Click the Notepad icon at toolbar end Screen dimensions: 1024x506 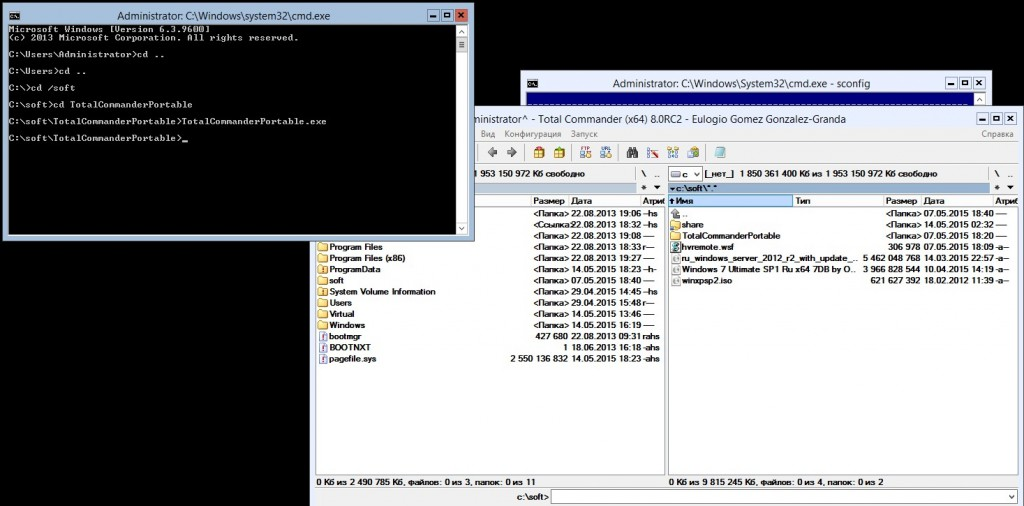coord(719,153)
